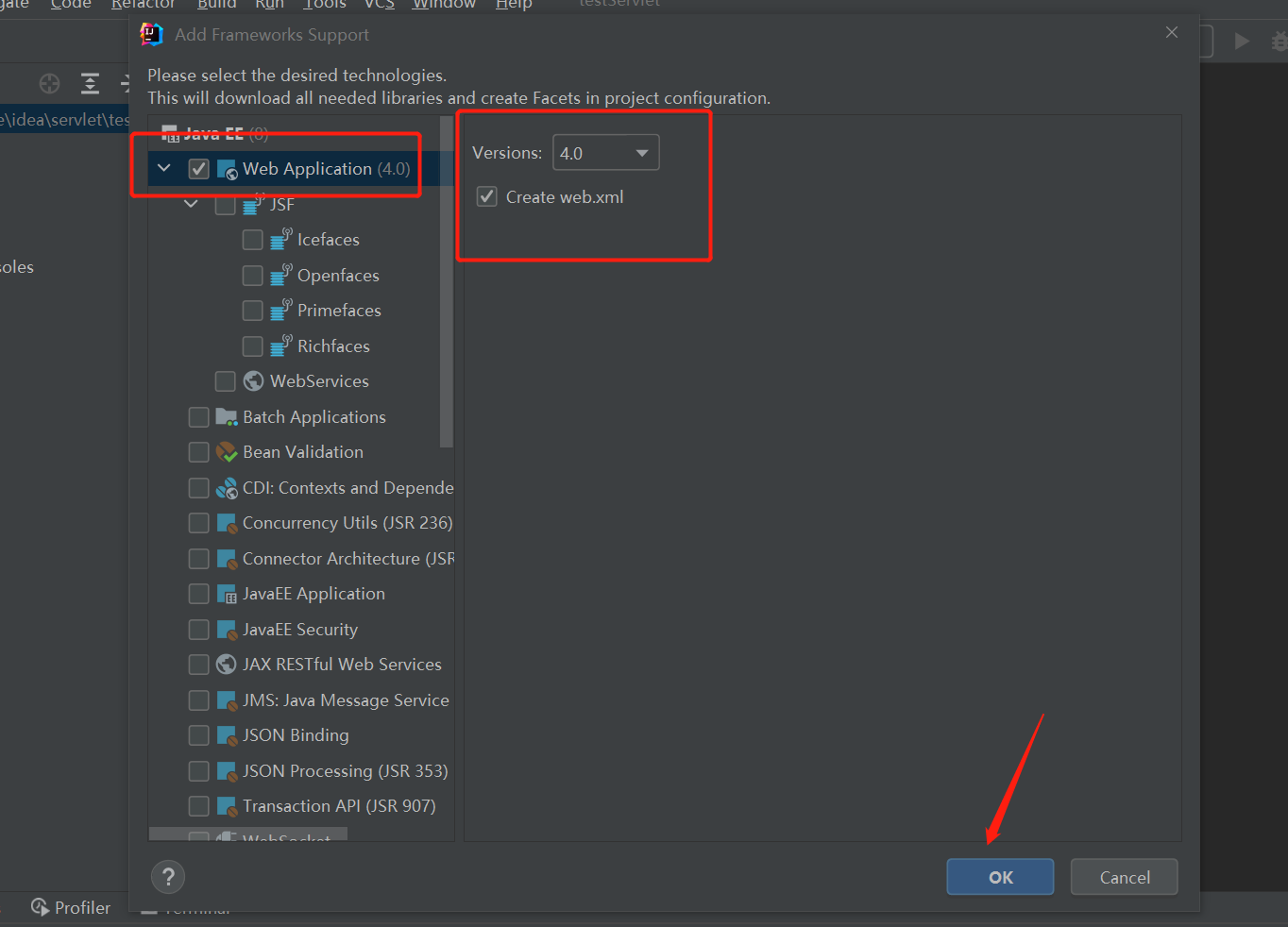Check the WebServices checkbox
The height and width of the screenshot is (927, 1288).
226,381
